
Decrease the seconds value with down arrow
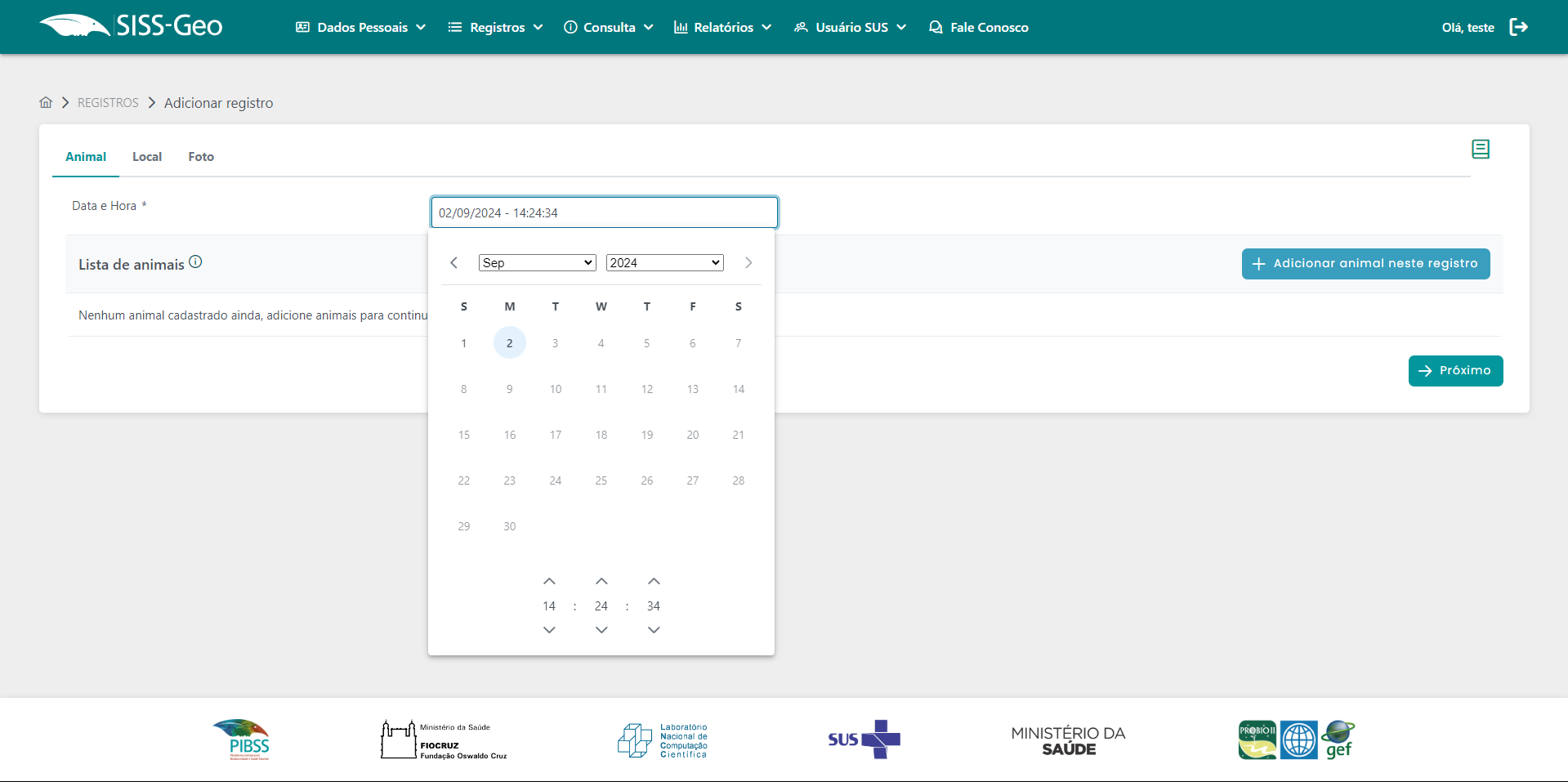[654, 630]
